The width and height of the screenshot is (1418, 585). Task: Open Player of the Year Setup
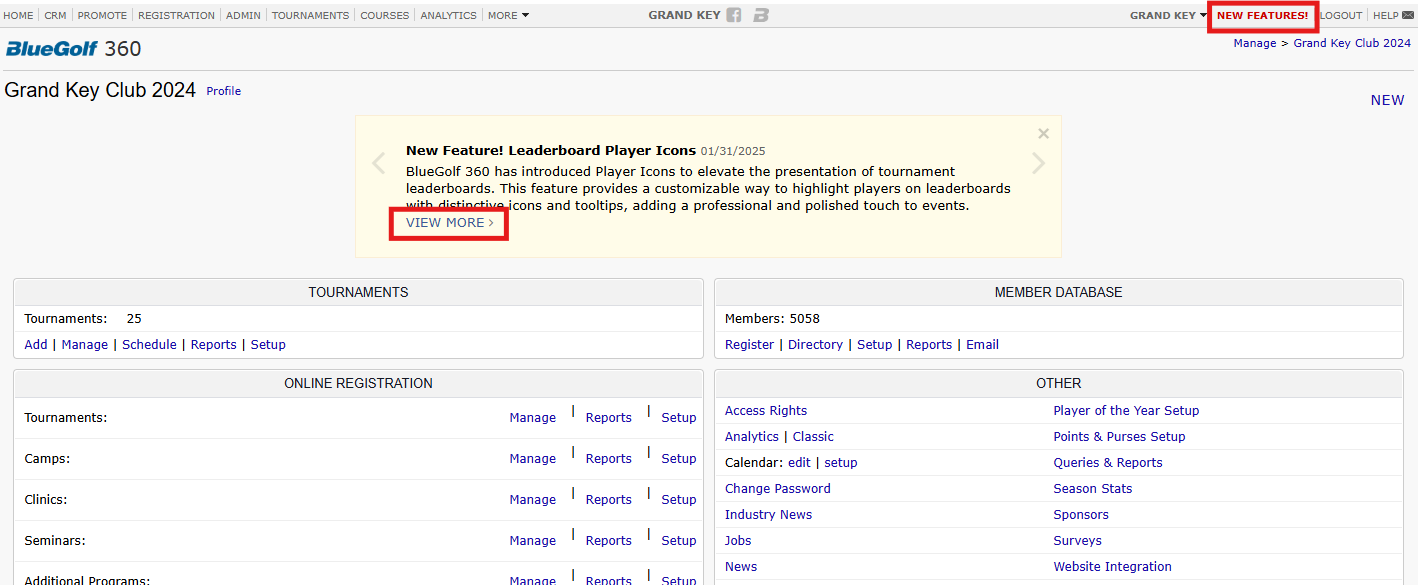[x=1126, y=411]
